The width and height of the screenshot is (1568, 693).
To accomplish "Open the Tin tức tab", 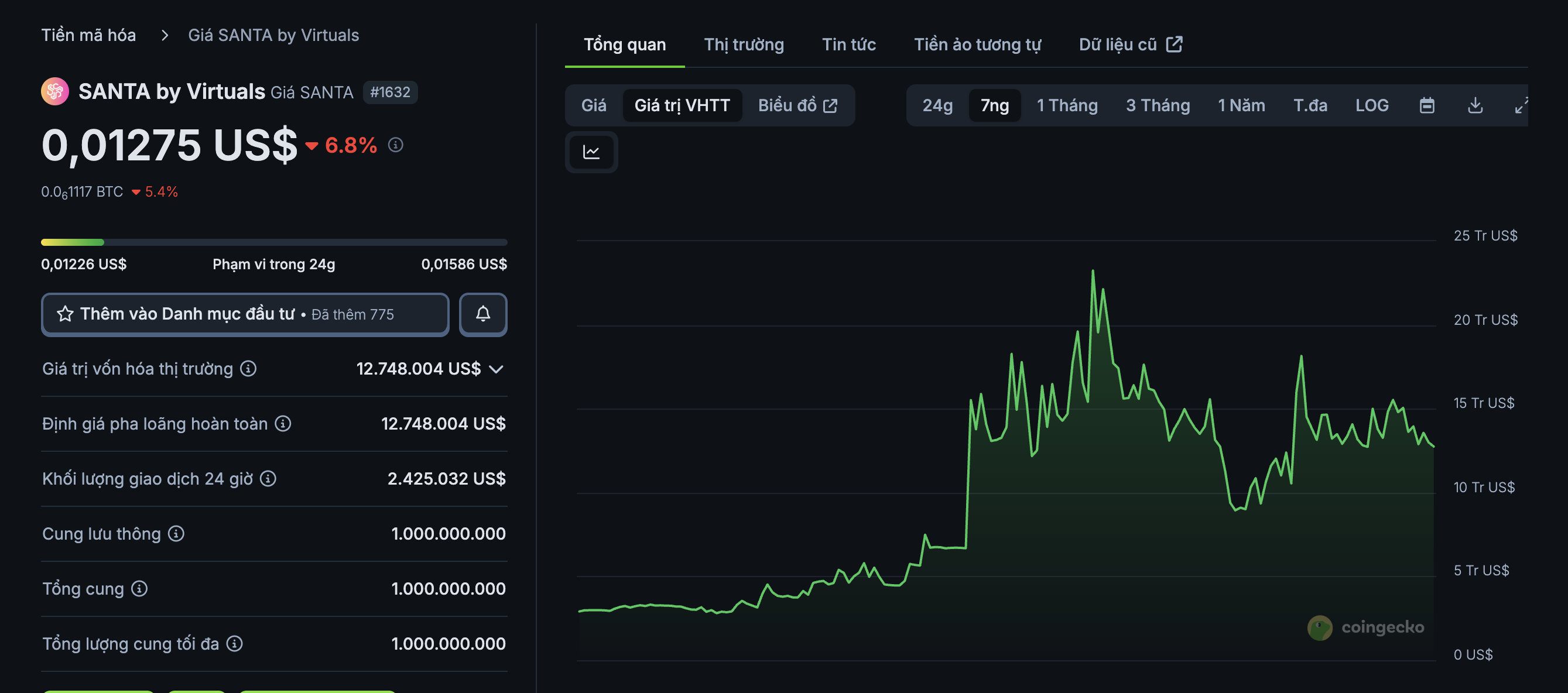I will [x=848, y=44].
